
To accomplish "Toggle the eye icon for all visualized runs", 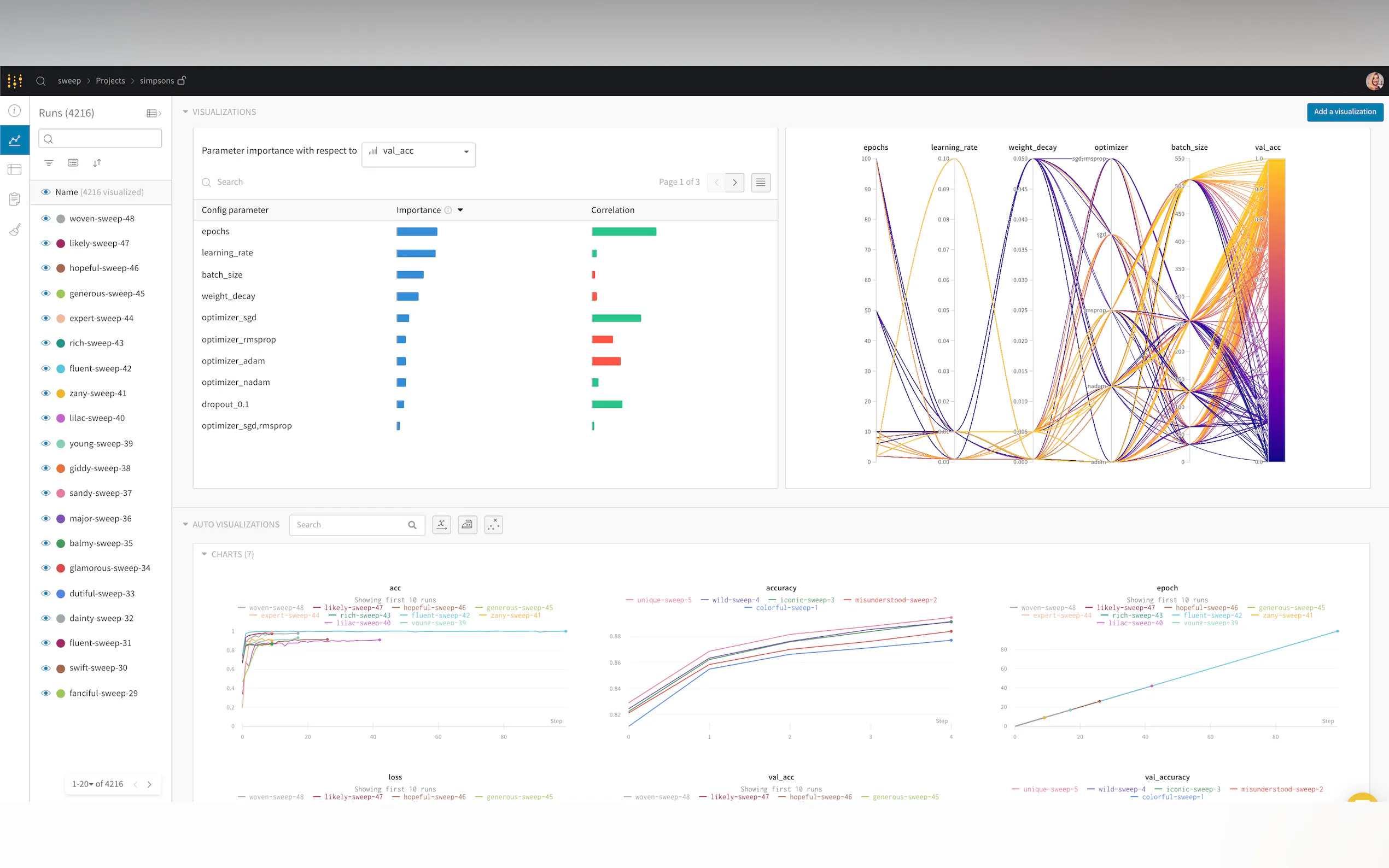I will [x=46, y=192].
